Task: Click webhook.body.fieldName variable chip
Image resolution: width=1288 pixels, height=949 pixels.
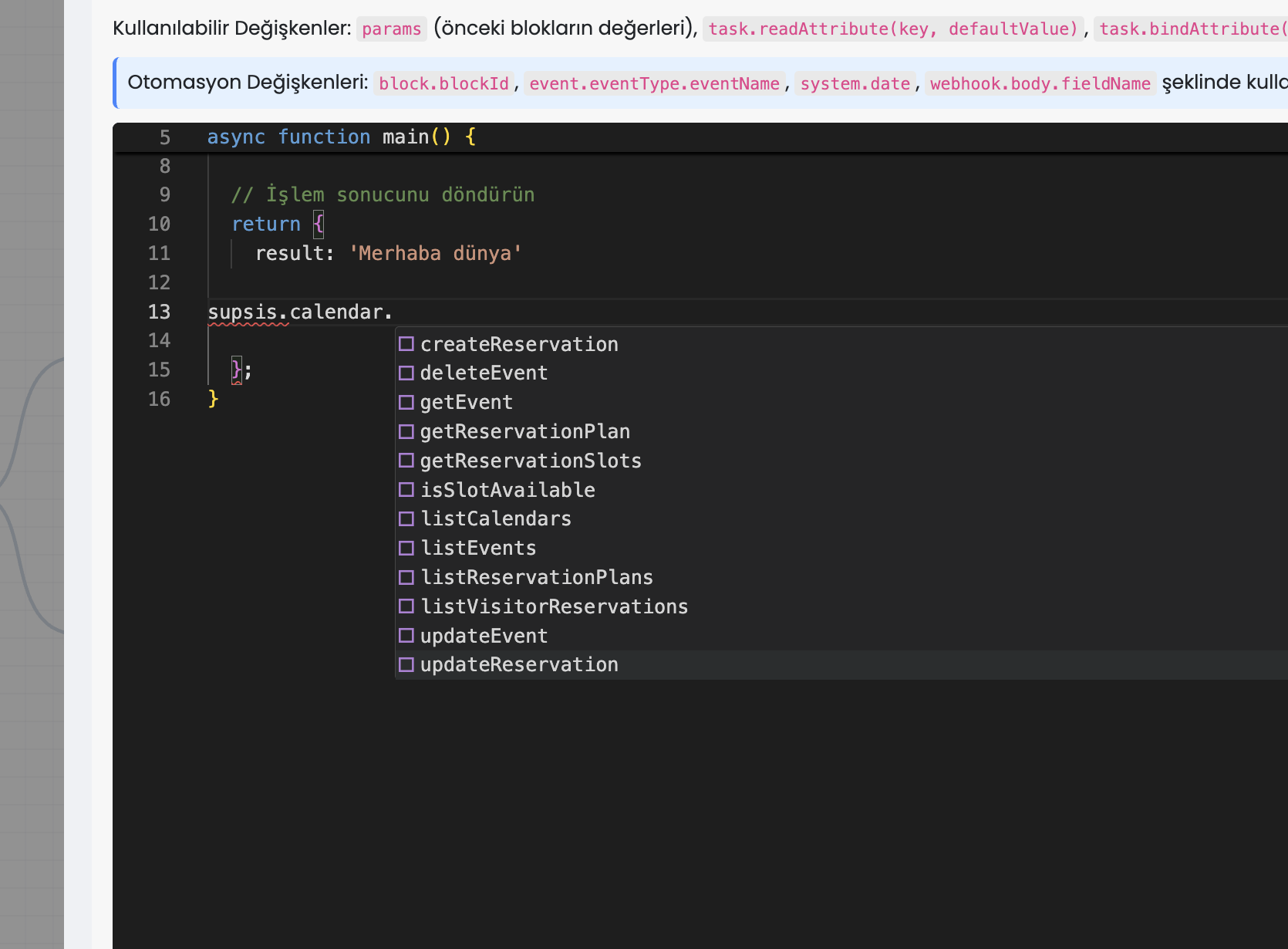Action: point(1040,83)
